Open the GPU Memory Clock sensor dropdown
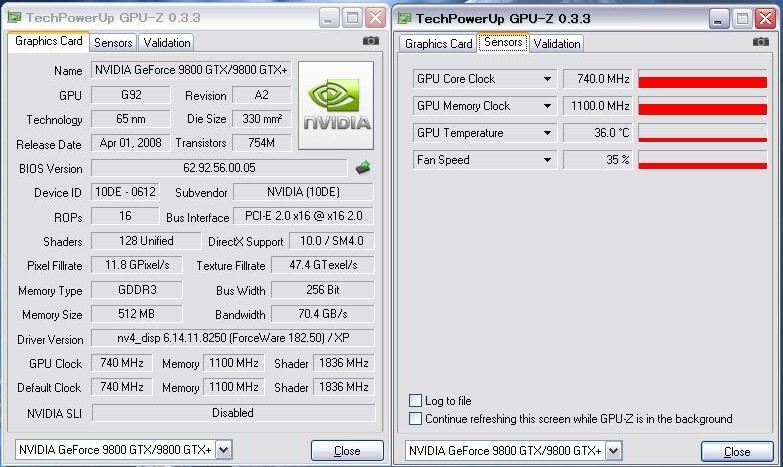Viewport: 783px width, 467px height. pyautogui.click(x=547, y=106)
